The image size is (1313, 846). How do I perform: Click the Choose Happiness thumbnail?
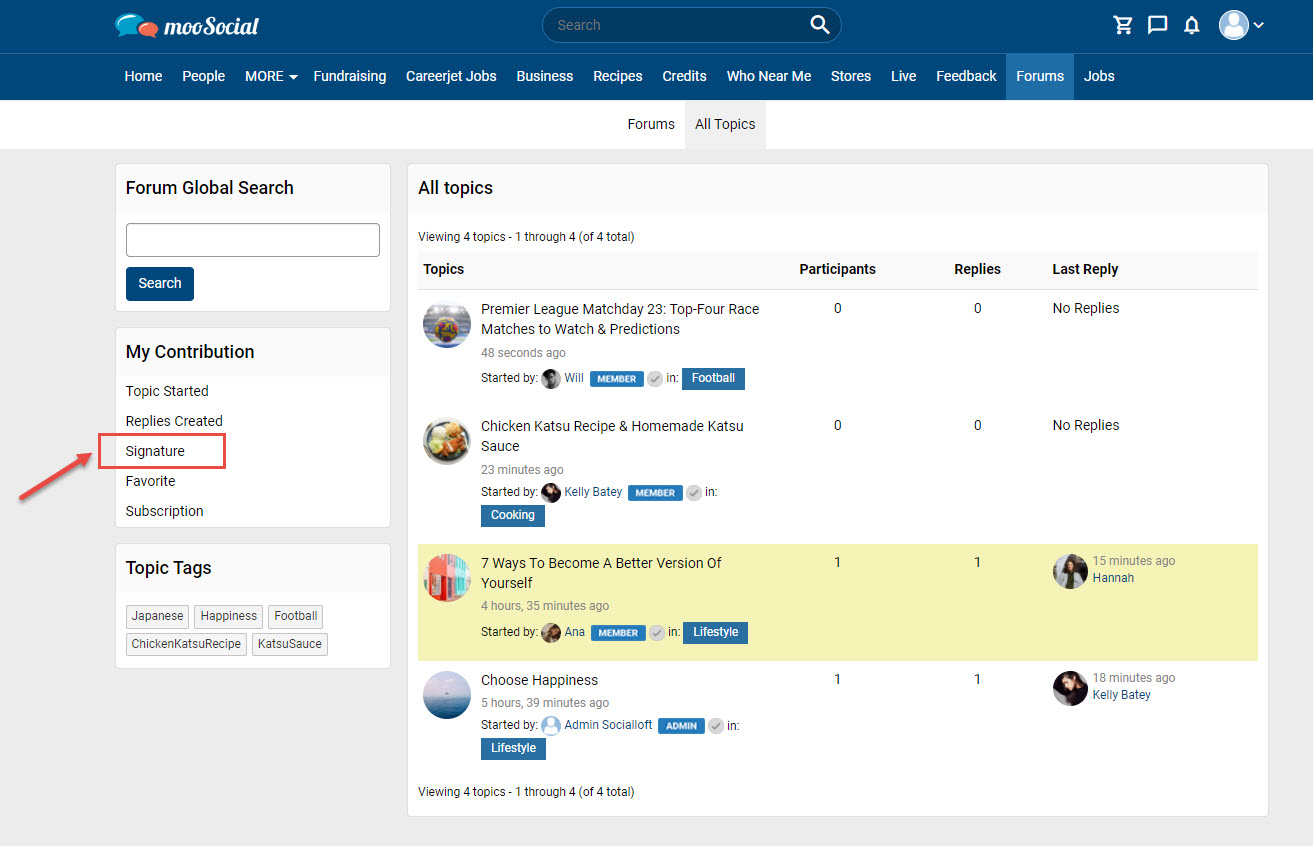[x=447, y=695]
